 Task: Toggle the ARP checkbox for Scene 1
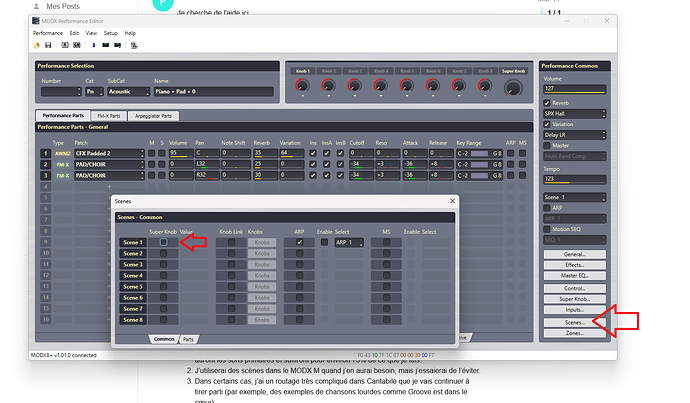coord(299,242)
